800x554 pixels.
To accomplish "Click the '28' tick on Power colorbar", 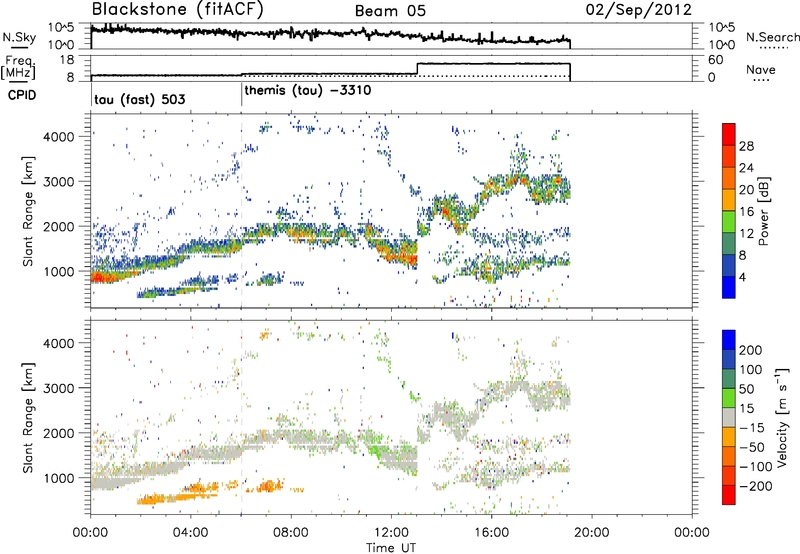I will pyautogui.click(x=746, y=146).
